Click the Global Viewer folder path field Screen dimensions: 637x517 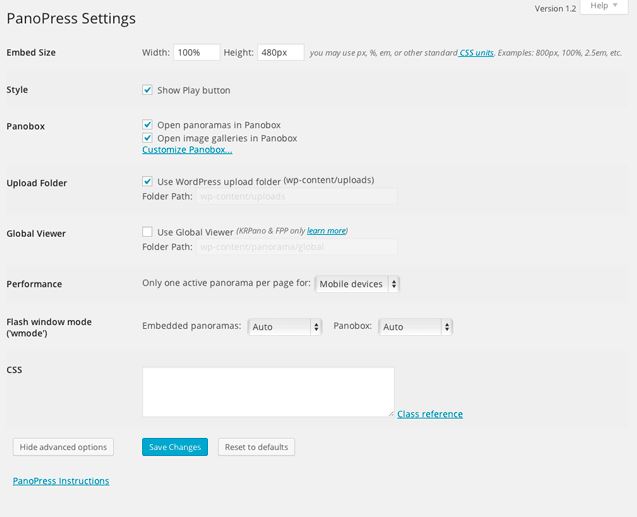click(297, 247)
